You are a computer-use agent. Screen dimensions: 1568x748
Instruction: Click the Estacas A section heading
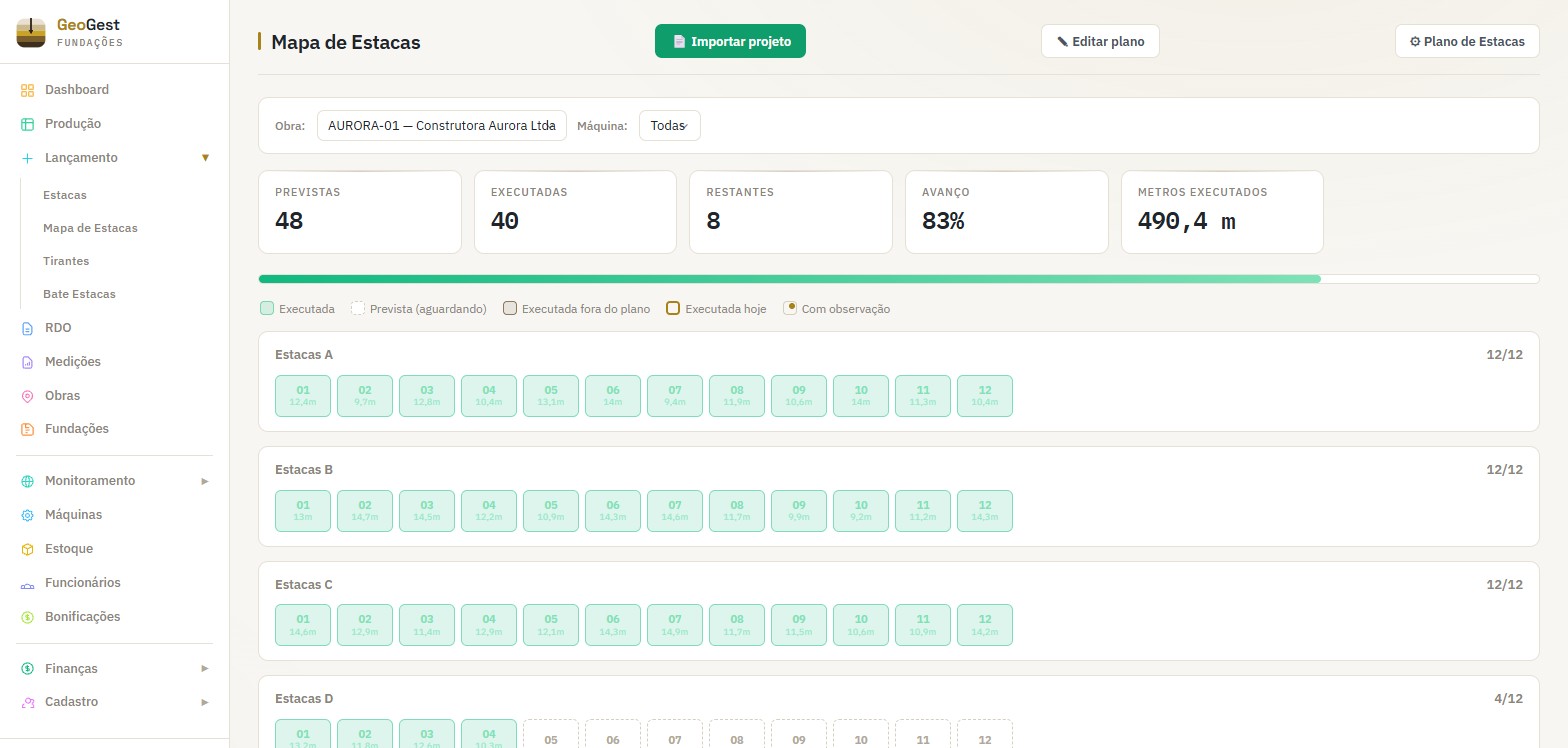click(304, 355)
